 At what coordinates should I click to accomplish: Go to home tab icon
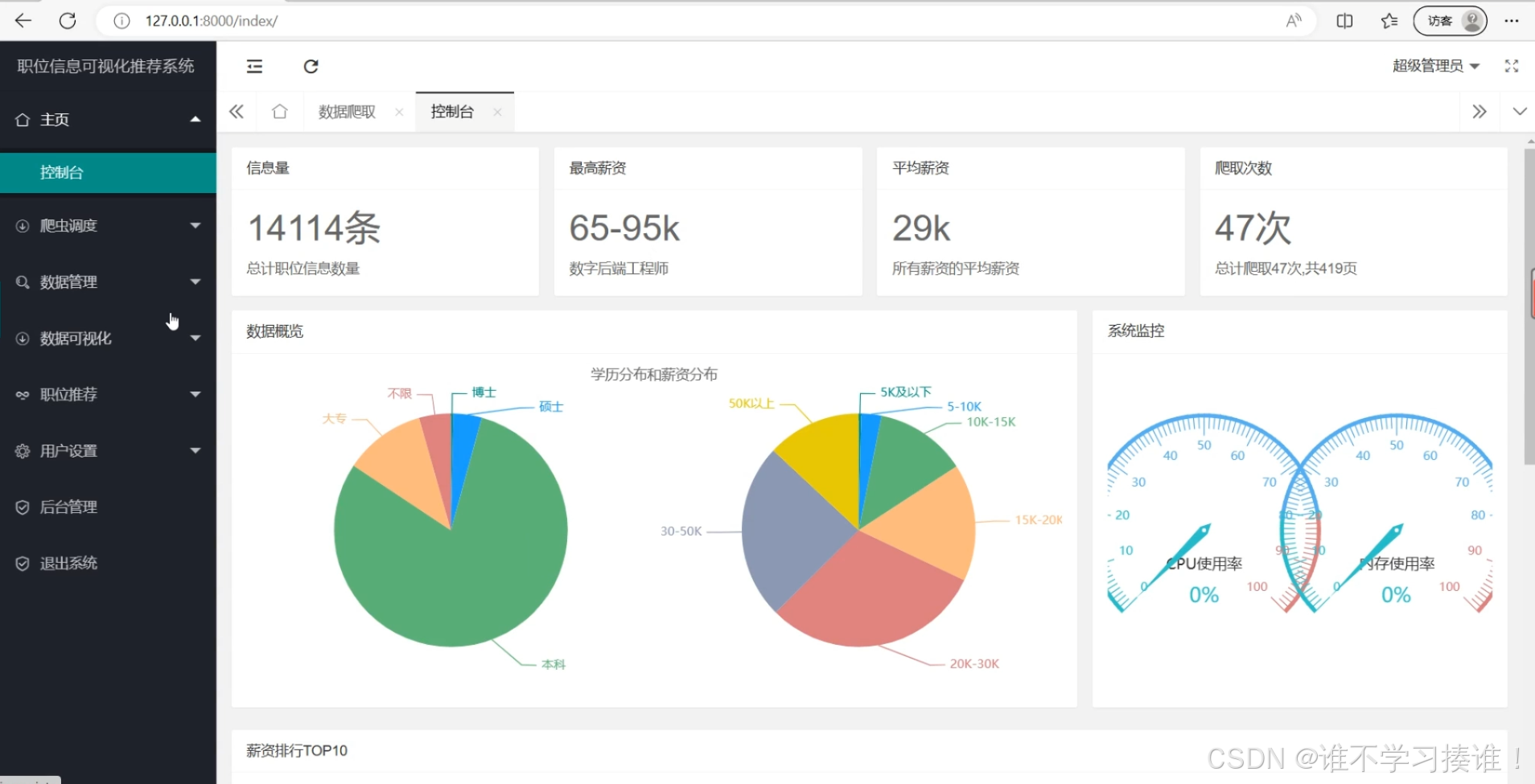279,112
